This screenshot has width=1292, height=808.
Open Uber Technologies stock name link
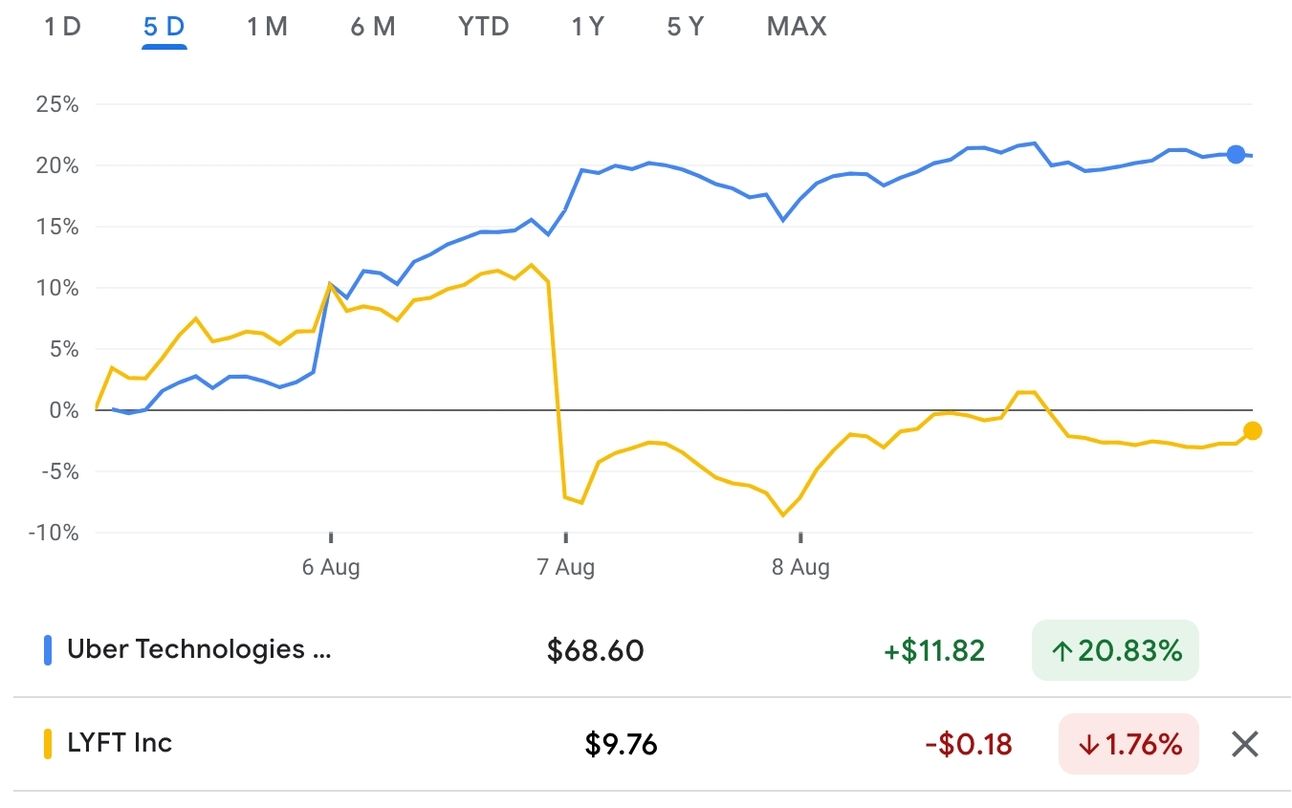click(198, 650)
